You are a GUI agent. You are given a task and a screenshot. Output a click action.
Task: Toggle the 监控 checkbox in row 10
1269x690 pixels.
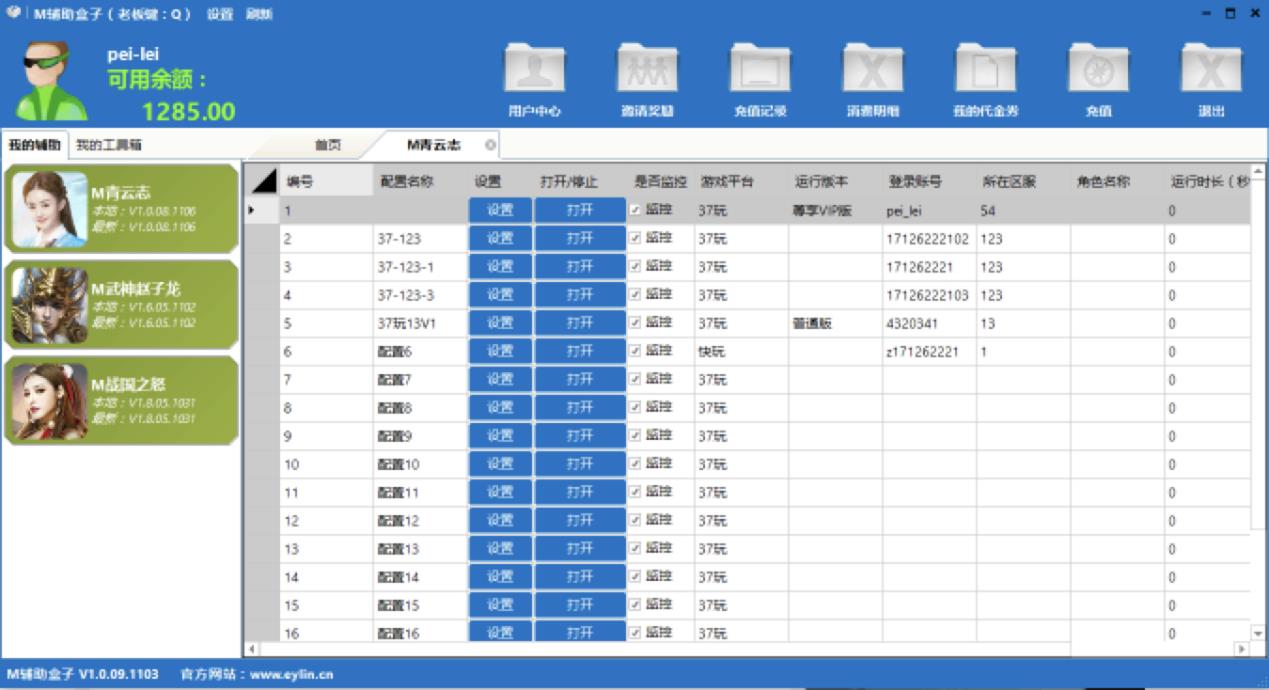(636, 463)
